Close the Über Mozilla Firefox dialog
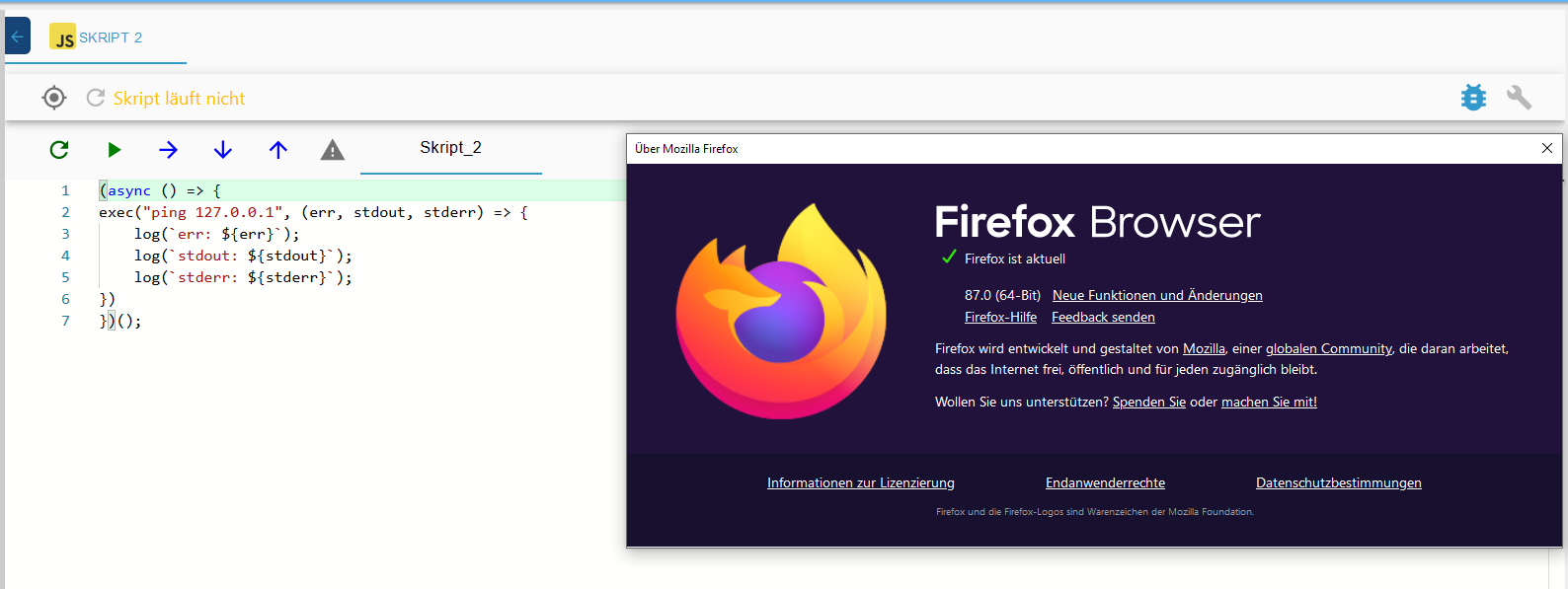This screenshot has width=1568, height=589. tap(1547, 148)
